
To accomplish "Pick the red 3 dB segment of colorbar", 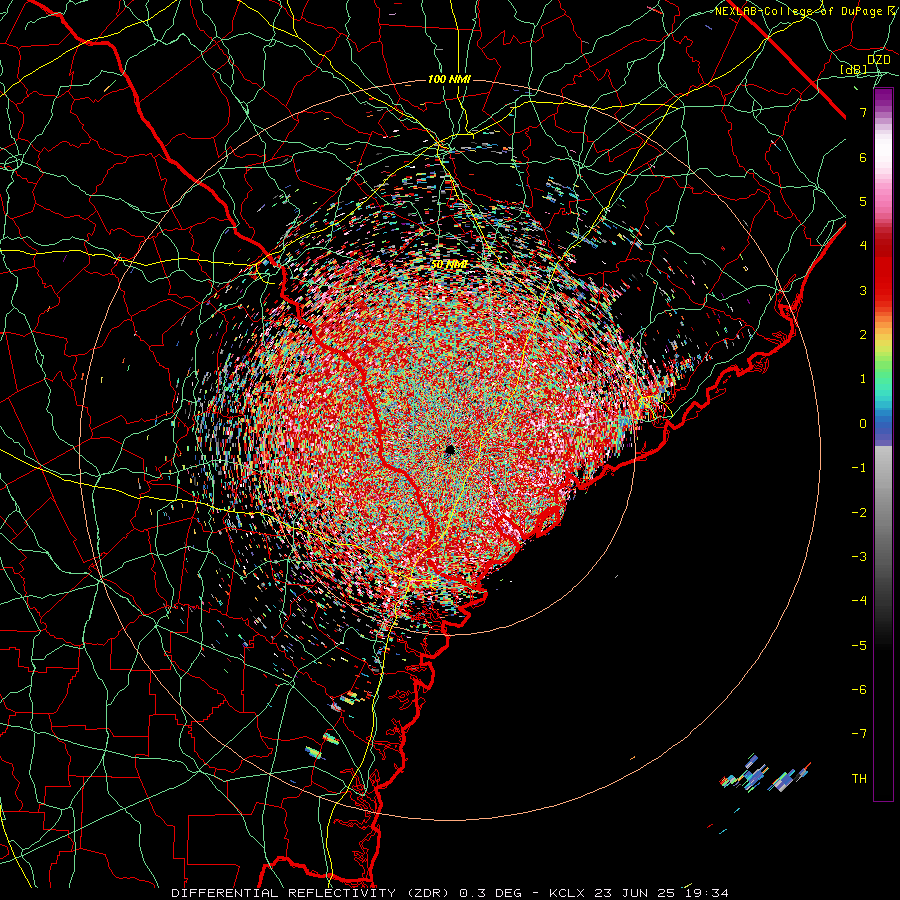I will (x=883, y=290).
